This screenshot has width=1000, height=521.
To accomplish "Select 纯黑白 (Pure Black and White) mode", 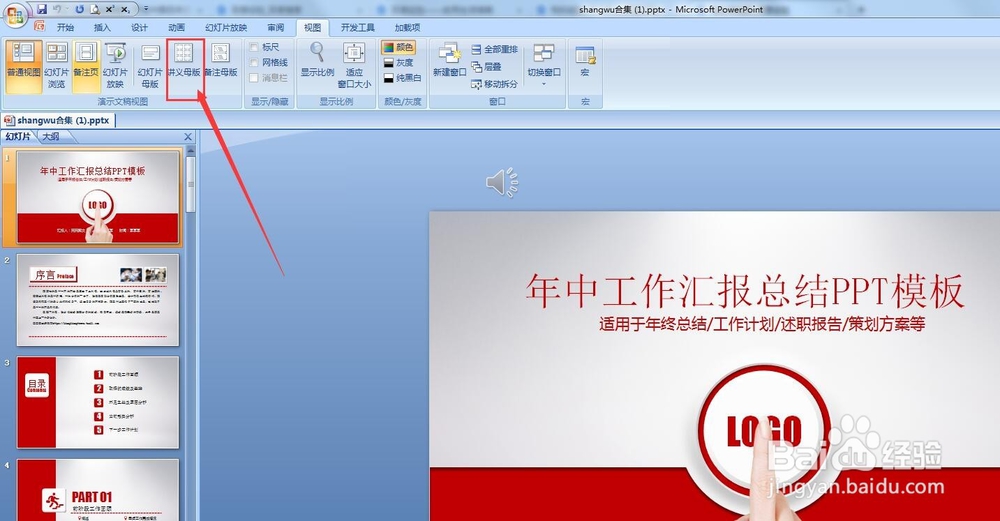I will click(x=402, y=78).
